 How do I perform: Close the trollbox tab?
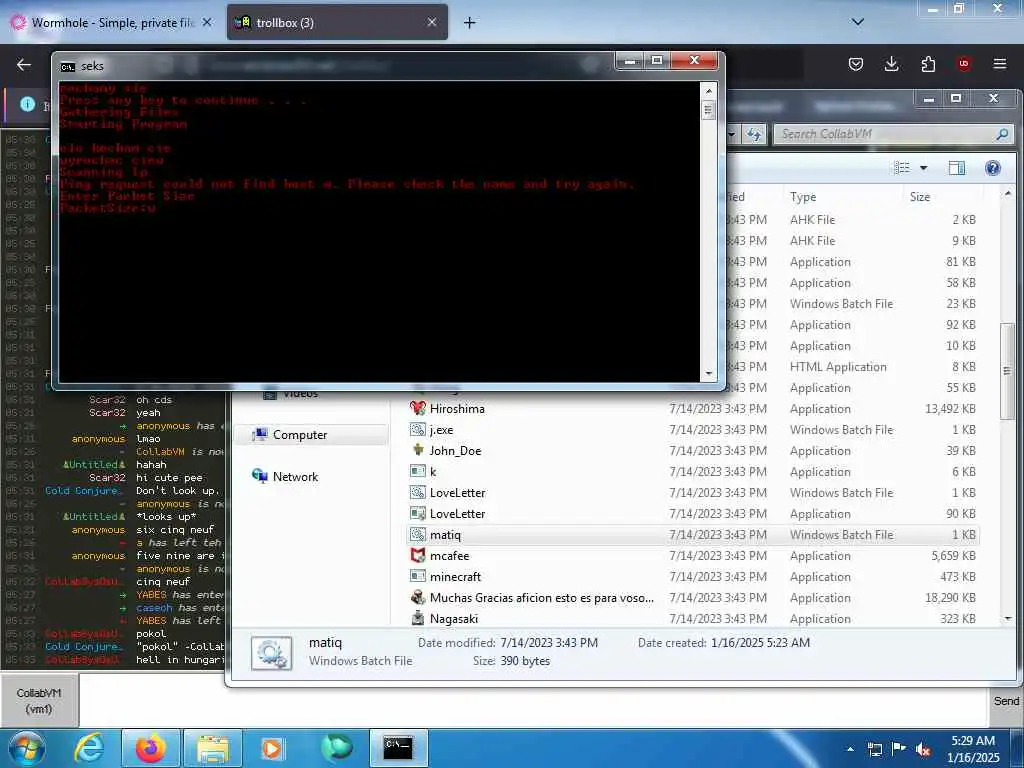tap(432, 22)
